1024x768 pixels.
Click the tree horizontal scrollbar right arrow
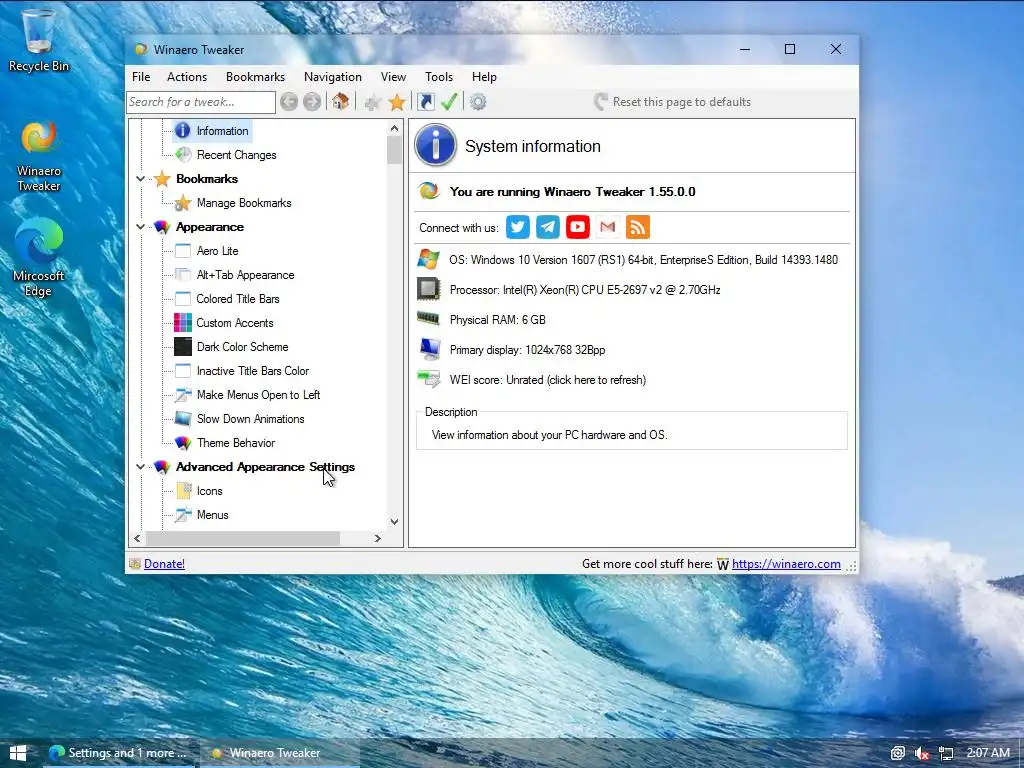coord(377,538)
